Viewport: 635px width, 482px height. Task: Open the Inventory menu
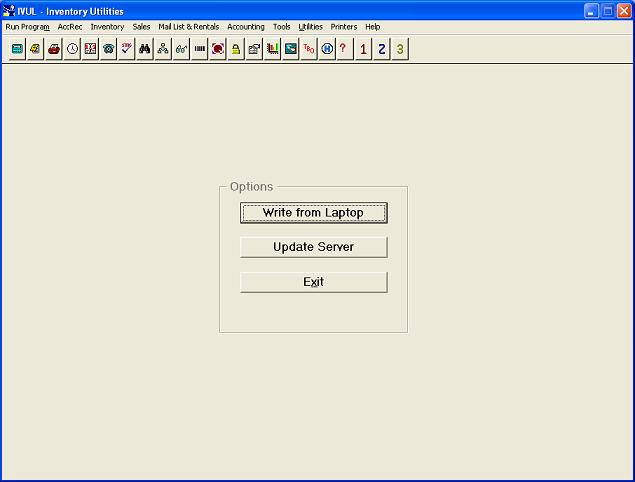[x=107, y=27]
